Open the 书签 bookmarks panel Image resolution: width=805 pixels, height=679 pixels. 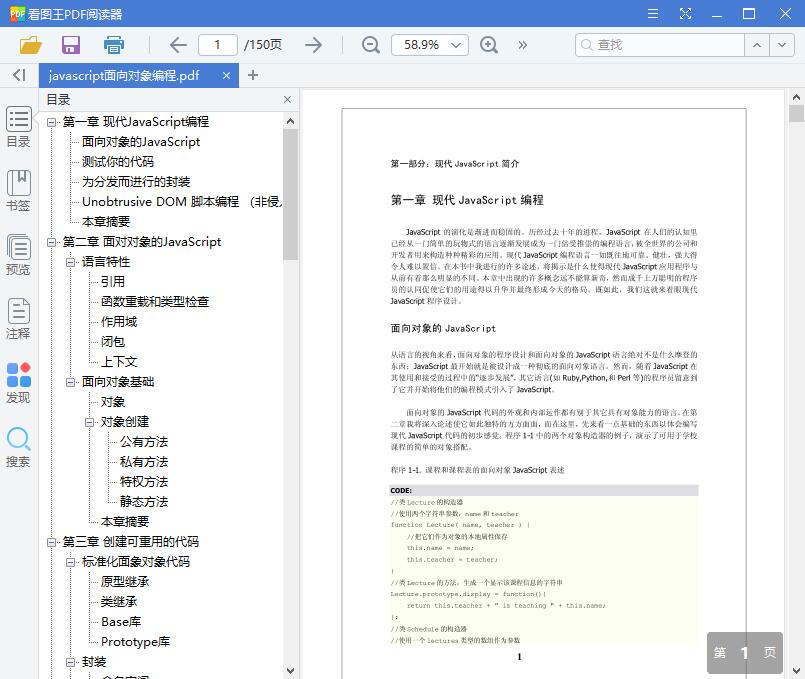click(18, 191)
